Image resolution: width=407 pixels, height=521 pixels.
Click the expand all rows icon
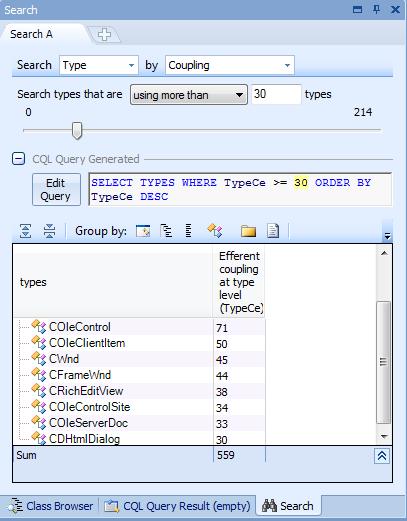(x=26, y=231)
